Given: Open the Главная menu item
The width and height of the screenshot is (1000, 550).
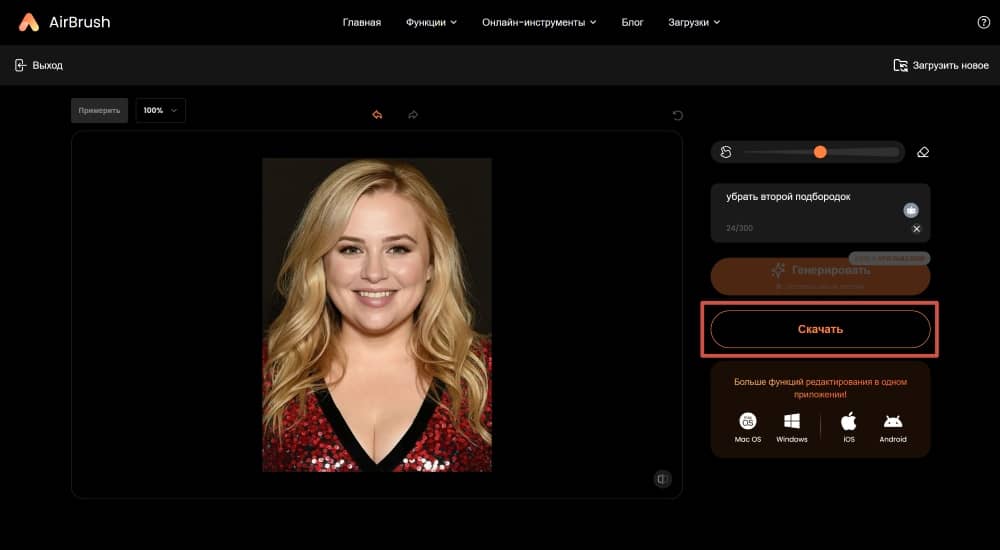Looking at the screenshot, I should [x=362, y=22].
